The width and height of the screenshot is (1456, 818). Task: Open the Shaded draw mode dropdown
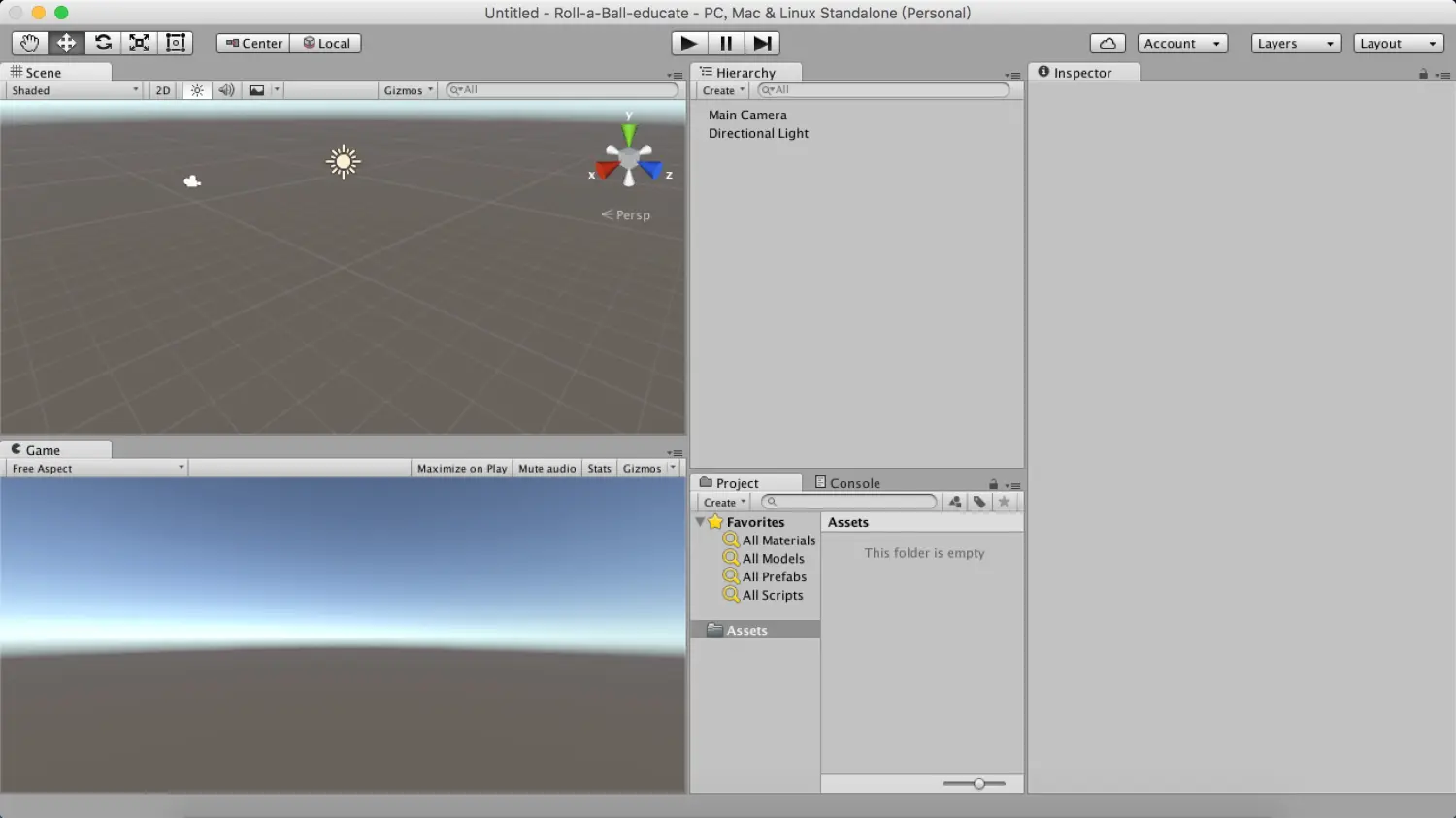(75, 90)
